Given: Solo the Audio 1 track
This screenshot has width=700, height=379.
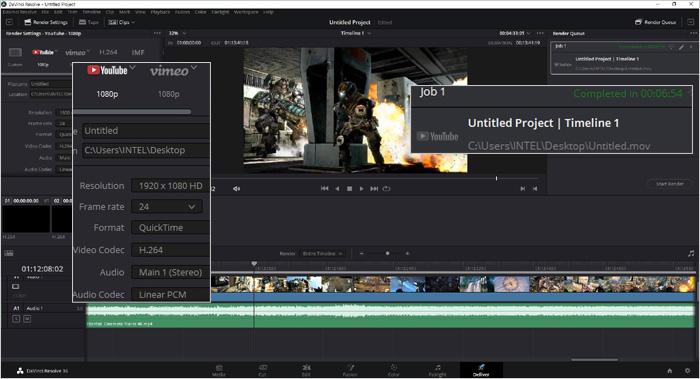Looking at the screenshot, I should [x=16, y=319].
